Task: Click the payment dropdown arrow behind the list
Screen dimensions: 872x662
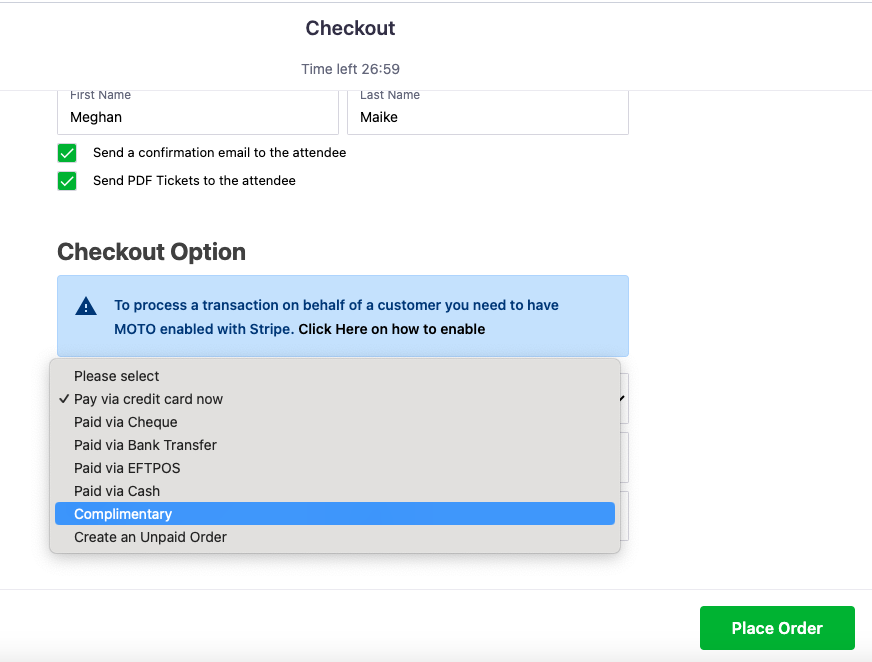Action: point(623,398)
